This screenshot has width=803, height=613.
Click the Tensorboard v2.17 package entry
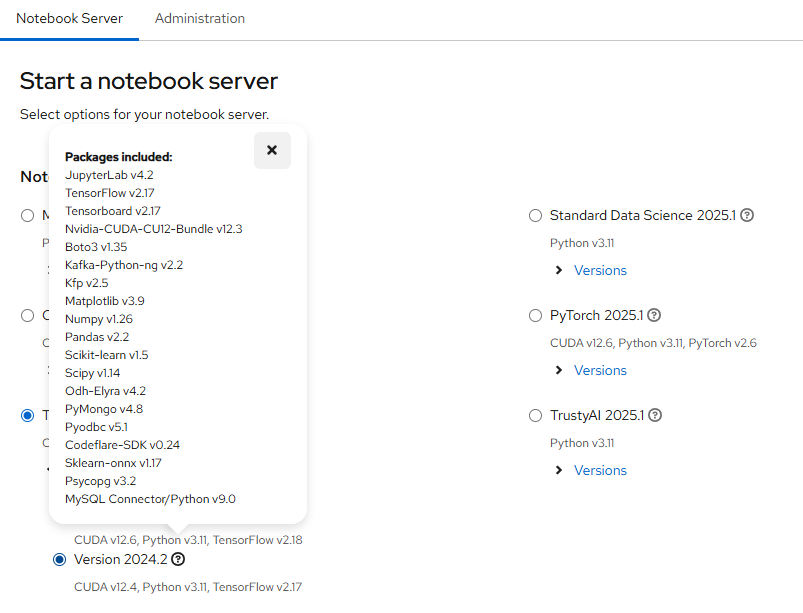coord(113,211)
